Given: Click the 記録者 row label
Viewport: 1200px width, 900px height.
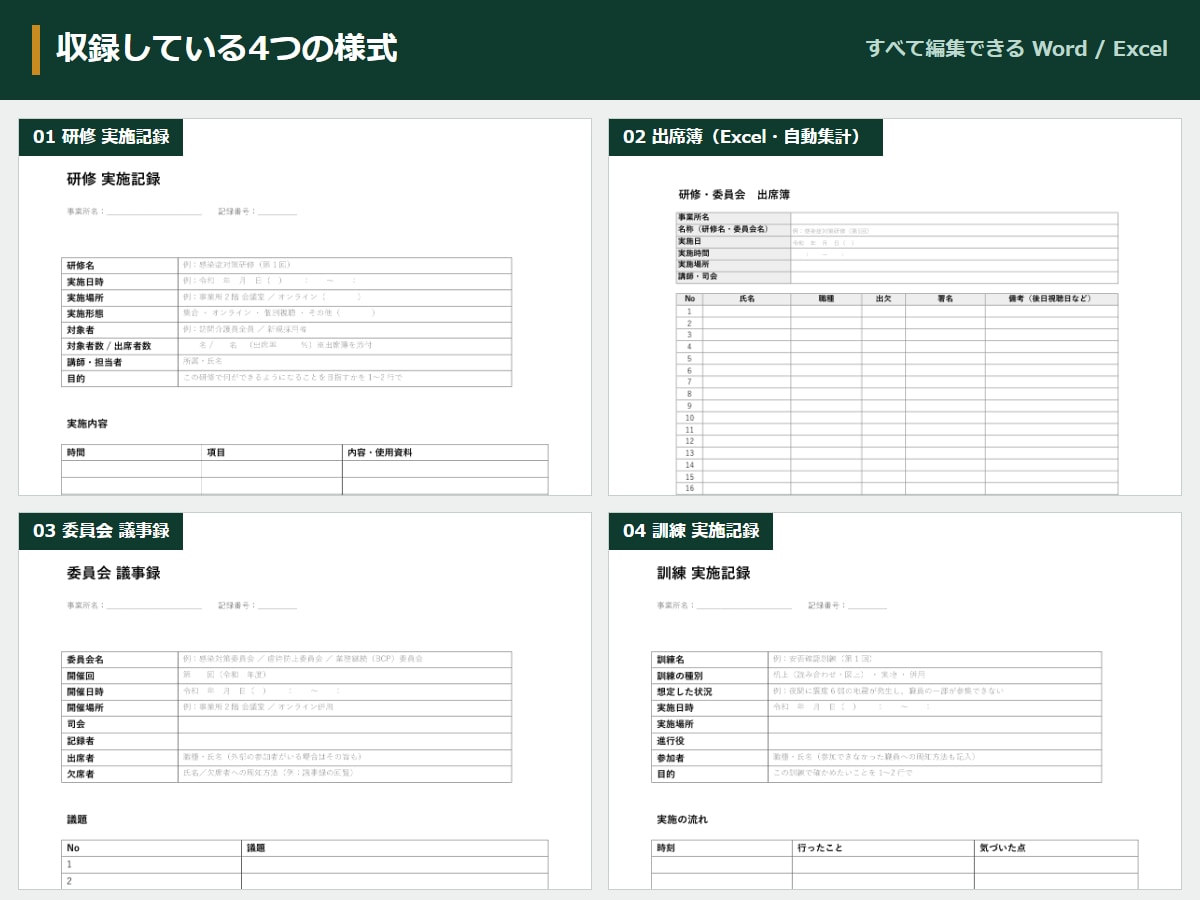Looking at the screenshot, I should pos(81,742).
